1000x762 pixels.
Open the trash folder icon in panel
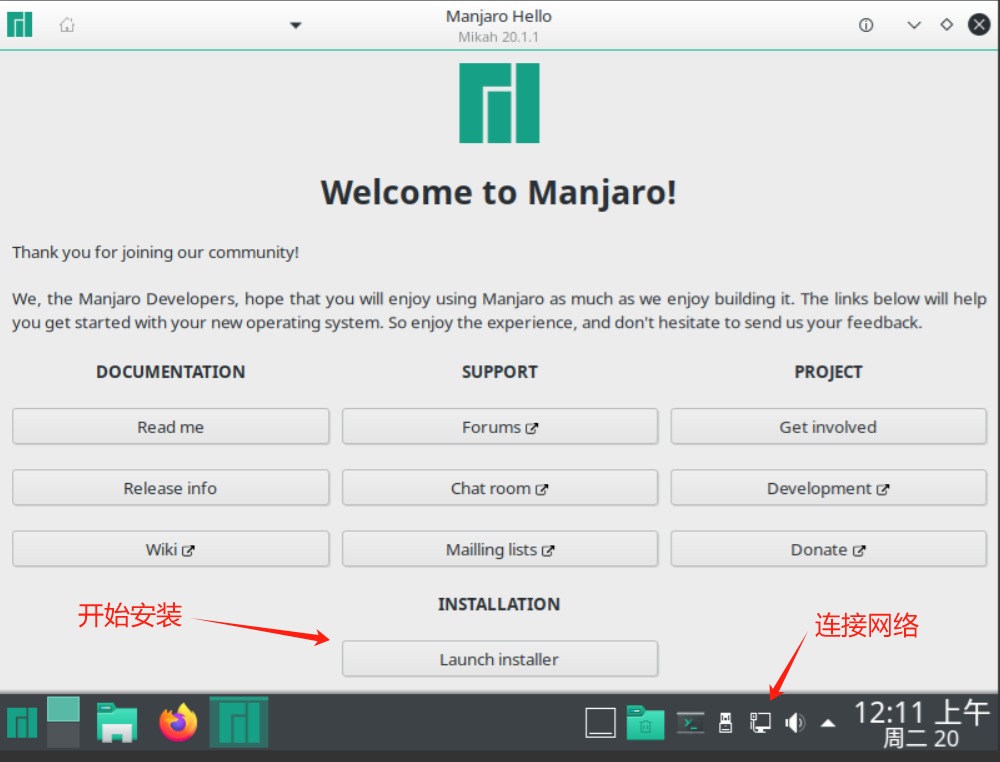[x=645, y=722]
